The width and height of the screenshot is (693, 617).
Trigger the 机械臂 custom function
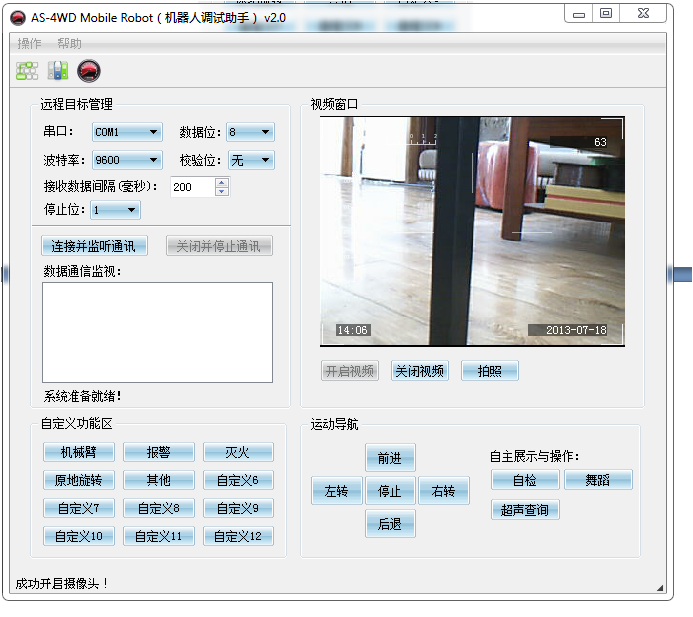[x=79, y=452]
